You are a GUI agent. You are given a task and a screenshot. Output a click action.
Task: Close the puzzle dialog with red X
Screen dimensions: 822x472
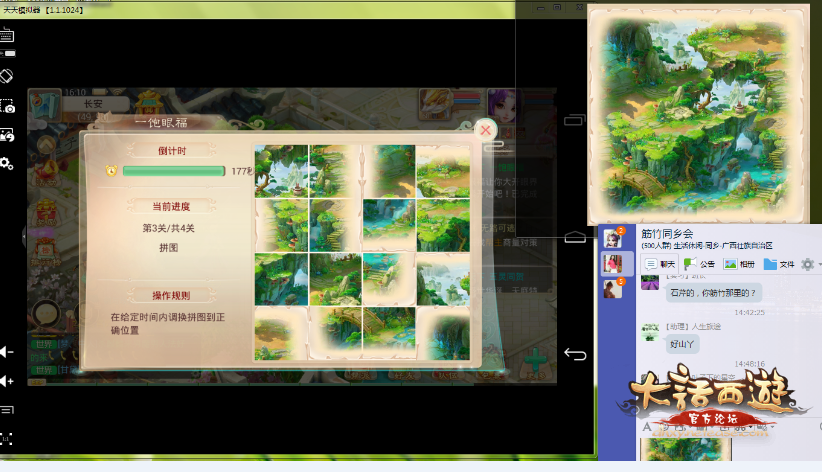click(485, 130)
